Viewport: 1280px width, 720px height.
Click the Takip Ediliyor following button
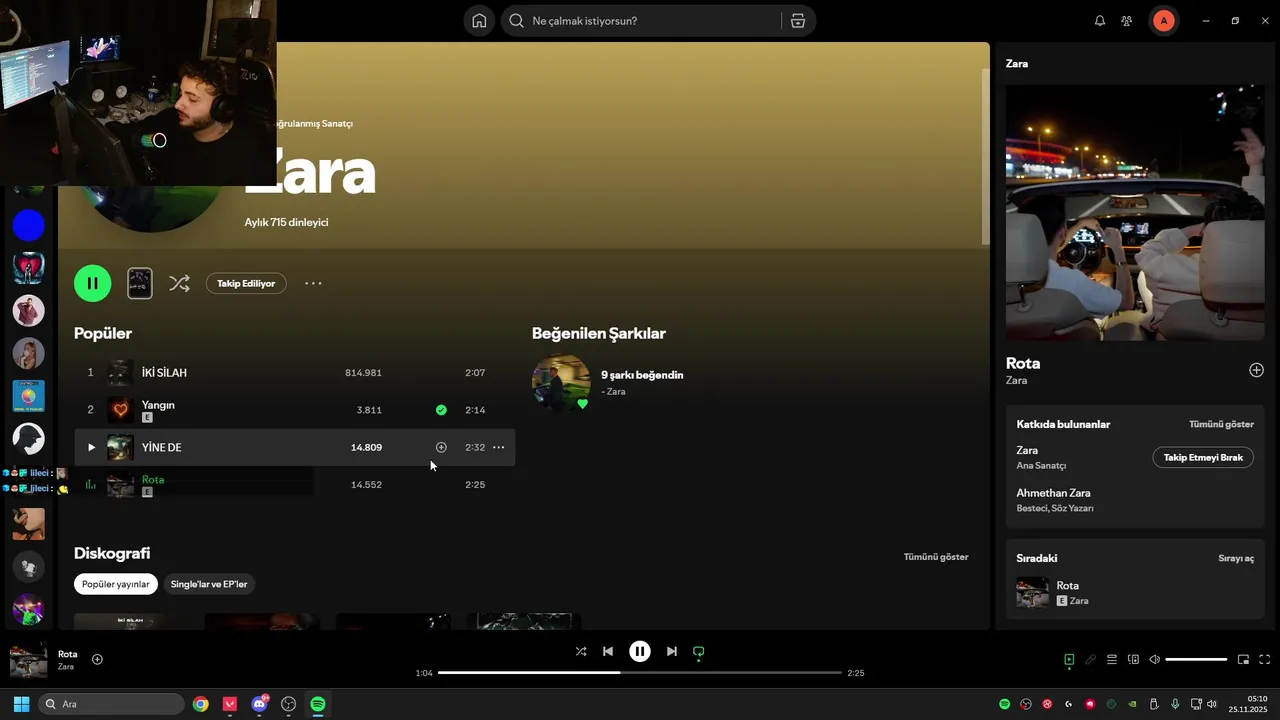tap(246, 283)
